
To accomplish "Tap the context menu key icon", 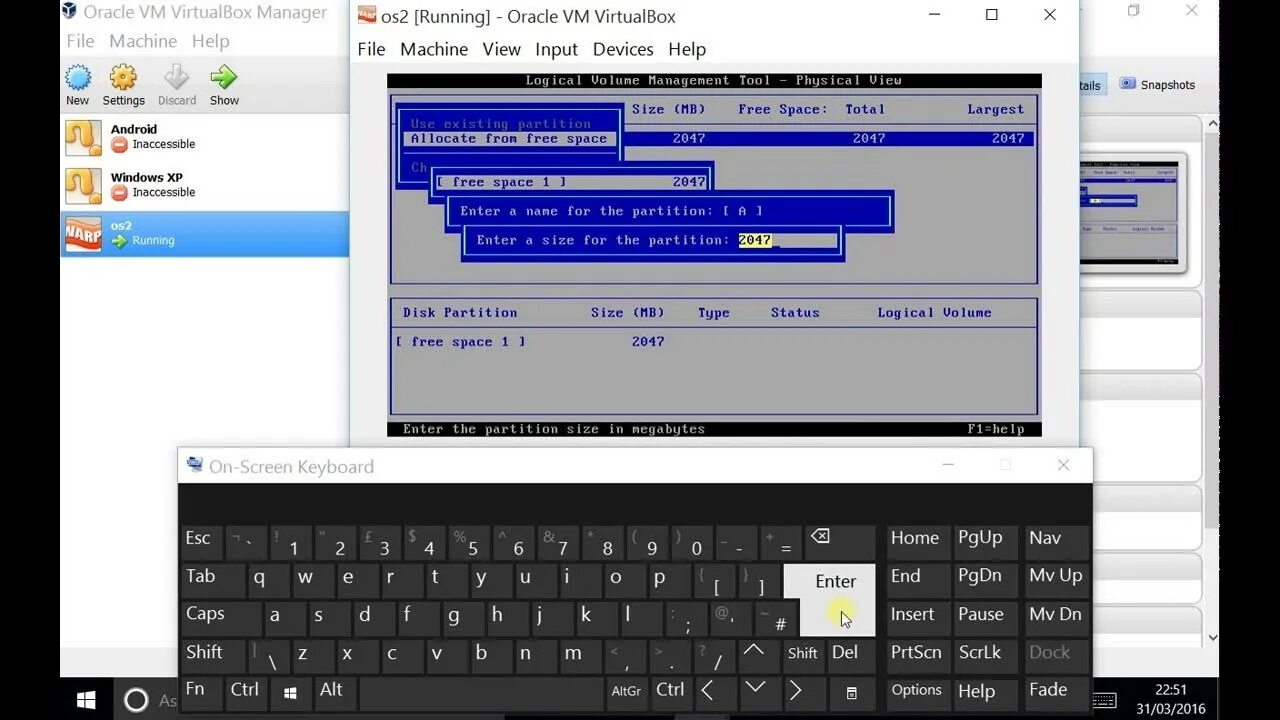I will (x=851, y=692).
